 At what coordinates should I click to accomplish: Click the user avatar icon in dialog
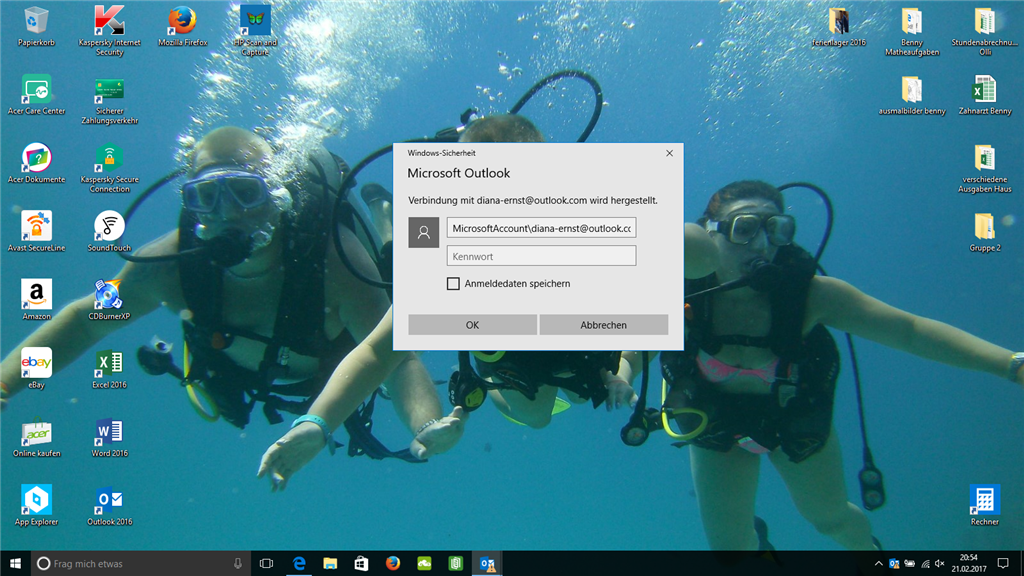pos(424,232)
